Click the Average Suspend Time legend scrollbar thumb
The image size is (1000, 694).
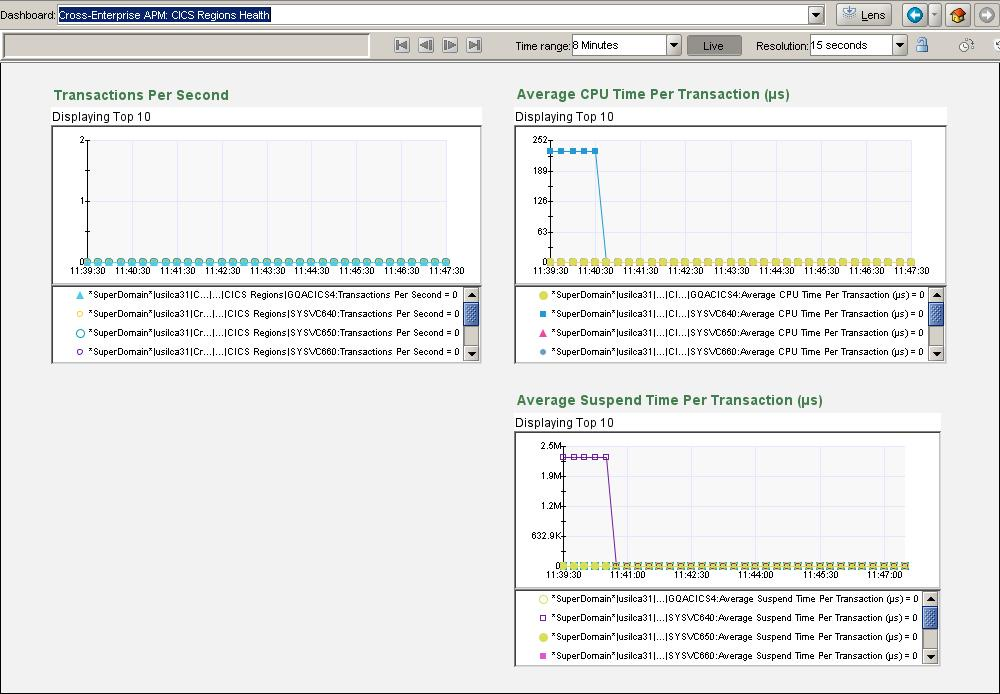point(930,617)
